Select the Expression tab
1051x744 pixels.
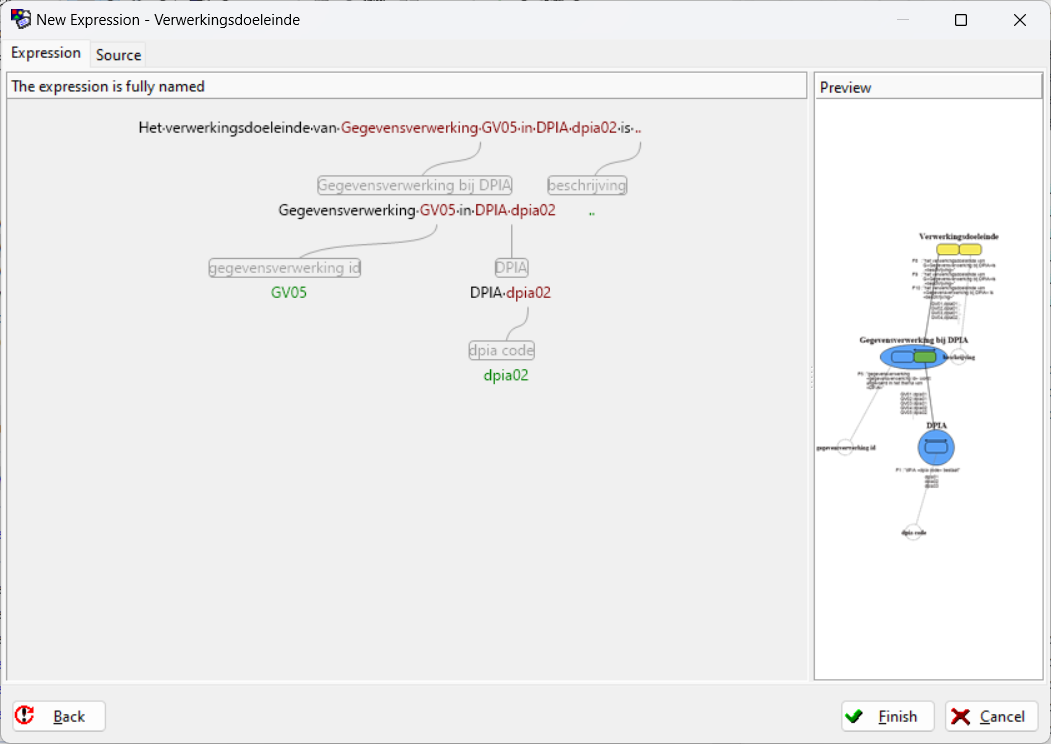[x=46, y=53]
